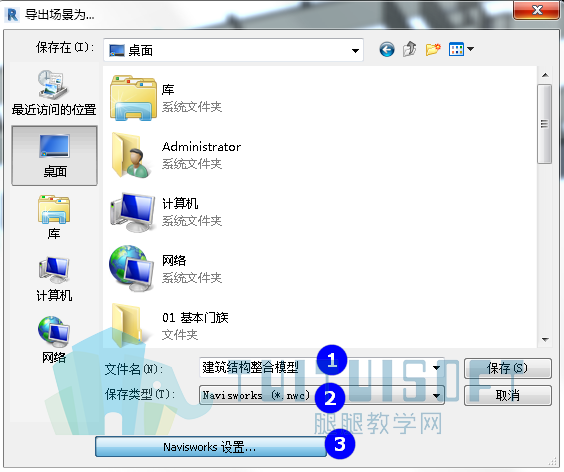Viewport: 564px width, 472px height.
Task: Click the file list scroll down arrow
Action: (545, 339)
